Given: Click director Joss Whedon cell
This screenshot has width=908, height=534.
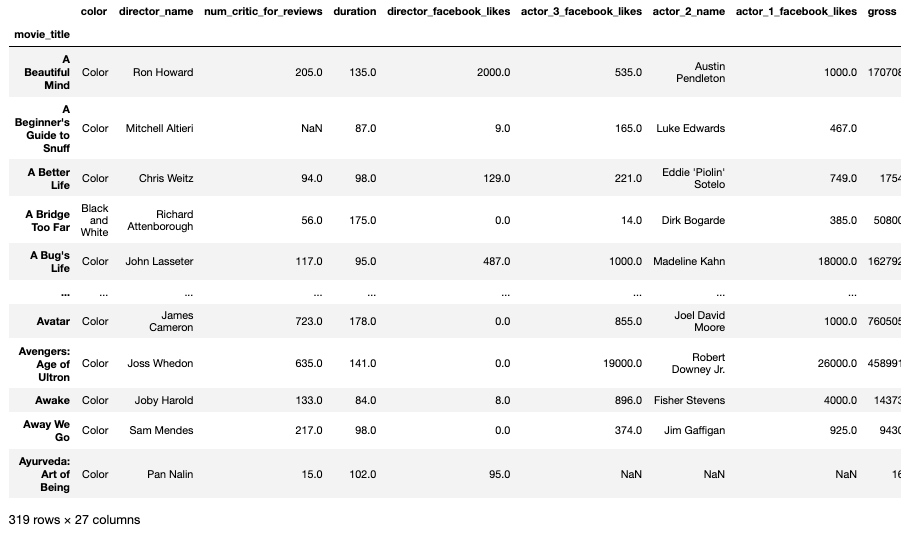Looking at the screenshot, I should click(x=160, y=364).
